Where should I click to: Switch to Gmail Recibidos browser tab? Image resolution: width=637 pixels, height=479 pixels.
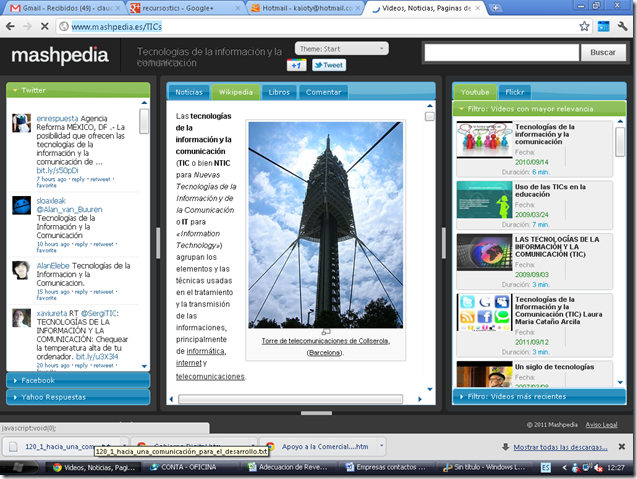pos(65,8)
